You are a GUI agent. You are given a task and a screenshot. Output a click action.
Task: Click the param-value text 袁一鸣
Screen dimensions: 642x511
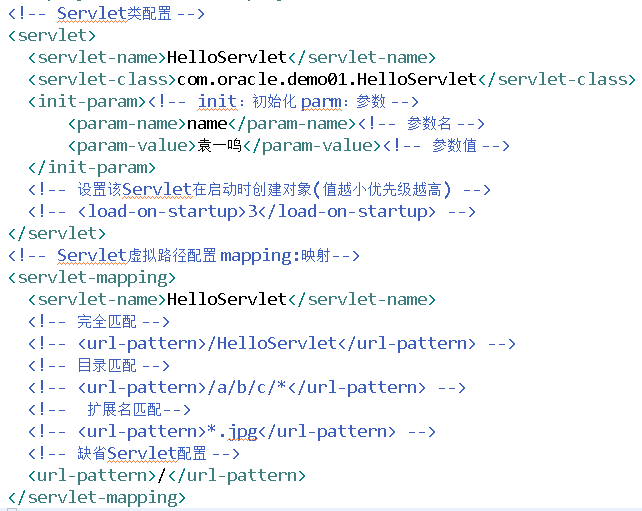pos(219,145)
